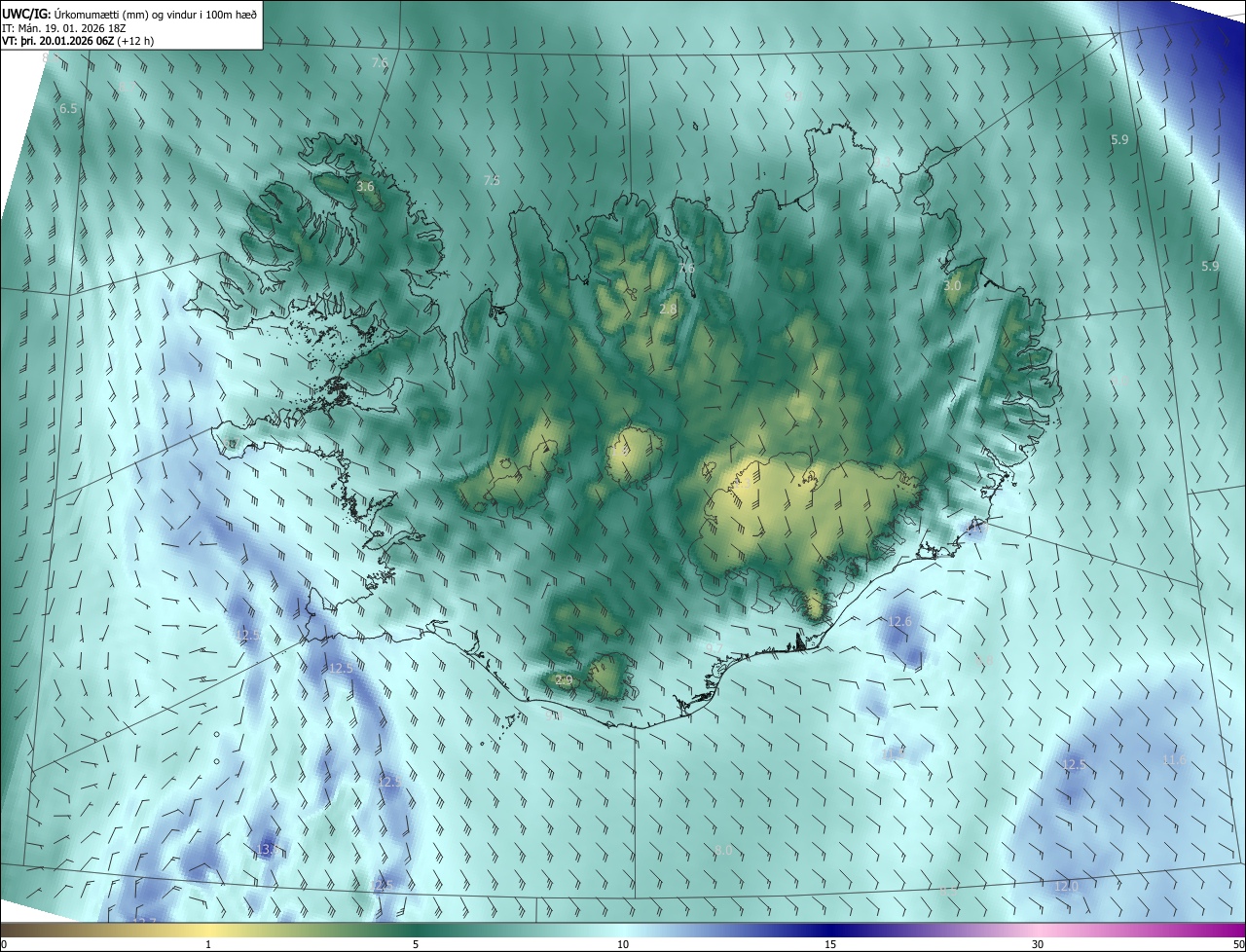Click the dark navy band of the color scale
The image size is (1246, 952).
pos(830,930)
